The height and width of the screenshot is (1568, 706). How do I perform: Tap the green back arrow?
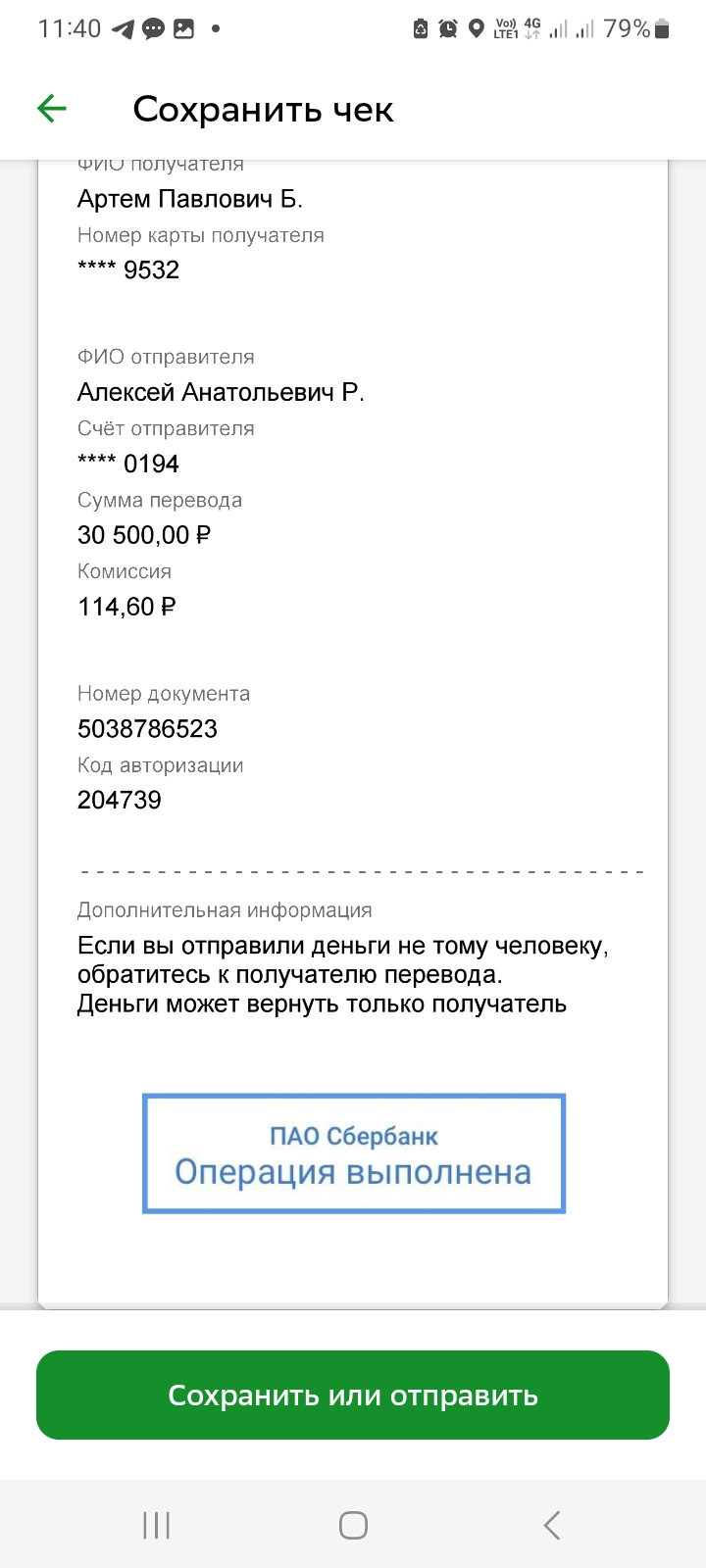pyautogui.click(x=52, y=109)
